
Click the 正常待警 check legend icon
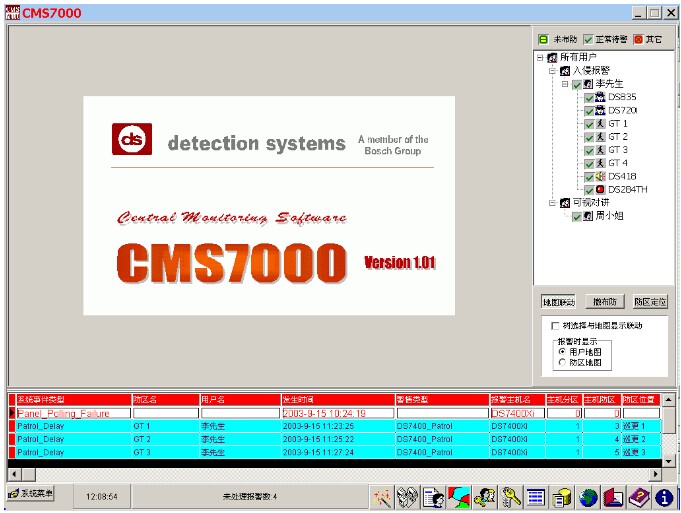point(588,40)
